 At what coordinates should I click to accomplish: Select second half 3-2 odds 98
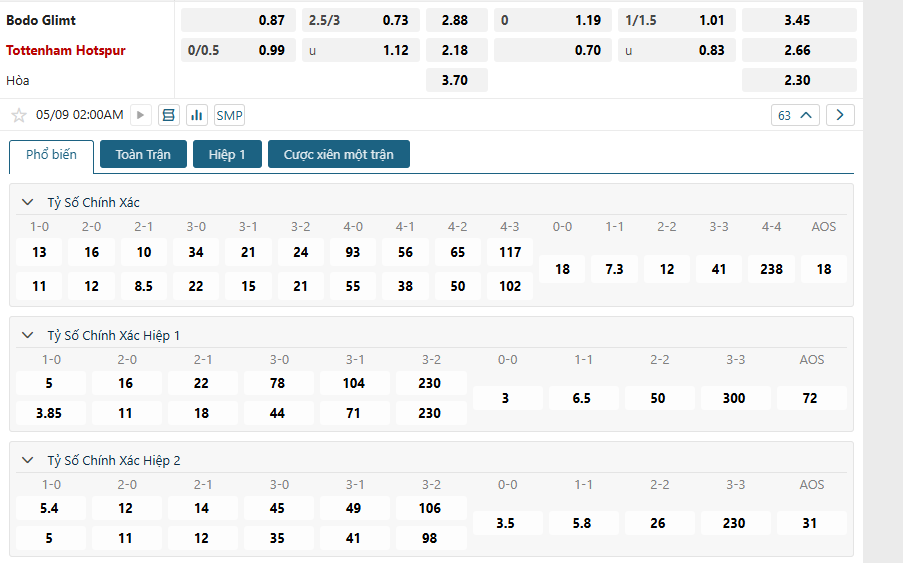[430, 538]
